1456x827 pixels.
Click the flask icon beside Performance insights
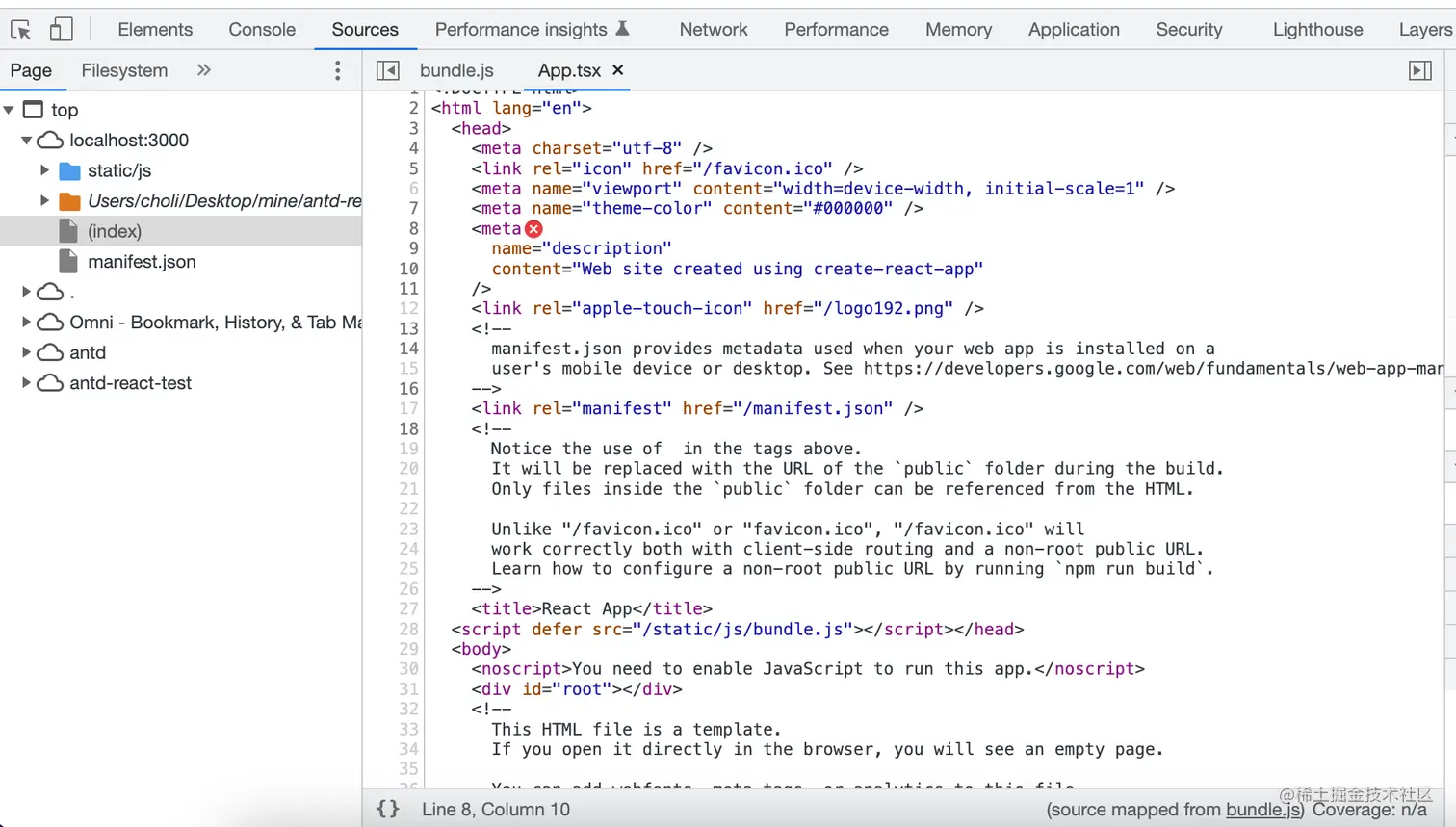pos(622,29)
